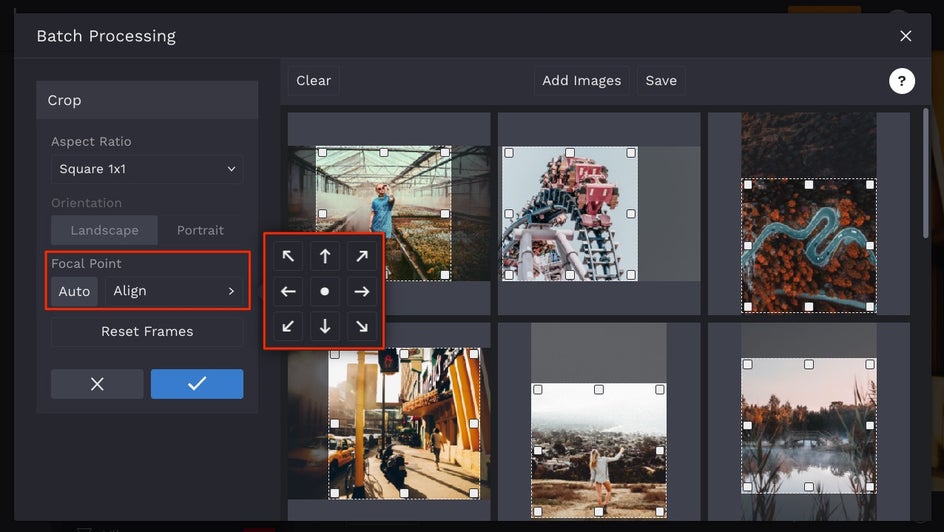This screenshot has height=532, width=944.
Task: Click the Aspect Ratio label
Action: point(91,141)
